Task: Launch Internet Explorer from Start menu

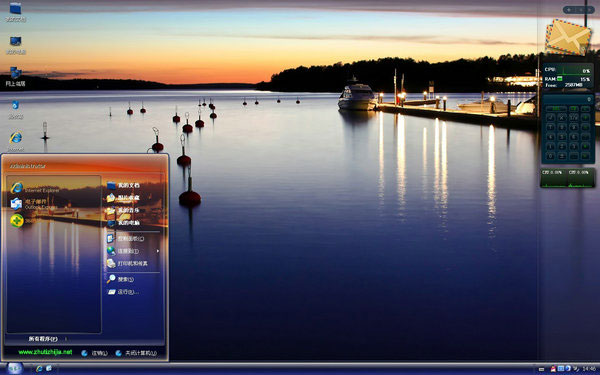Action: point(35,188)
